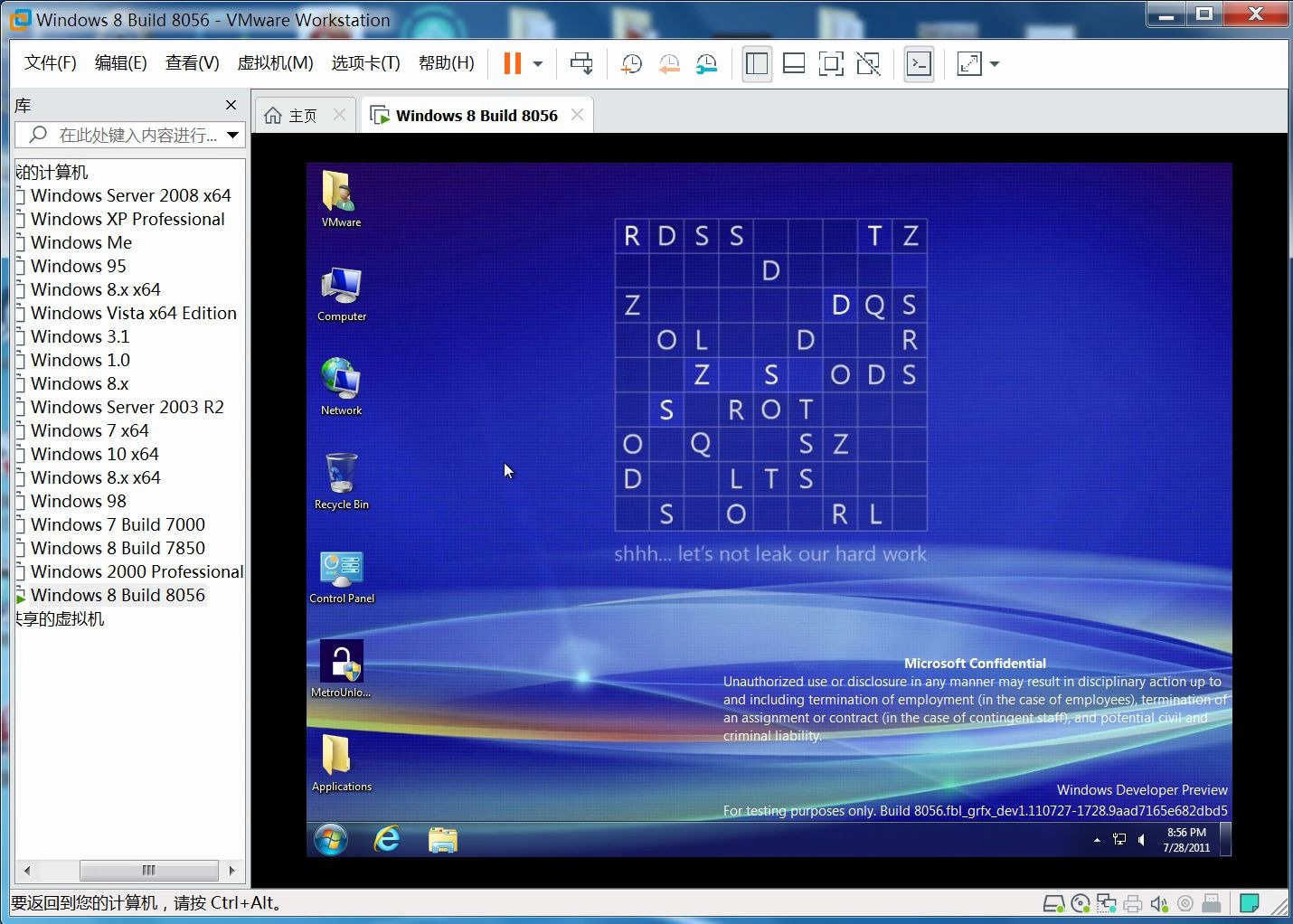Open the library search filter dropdown

233,135
